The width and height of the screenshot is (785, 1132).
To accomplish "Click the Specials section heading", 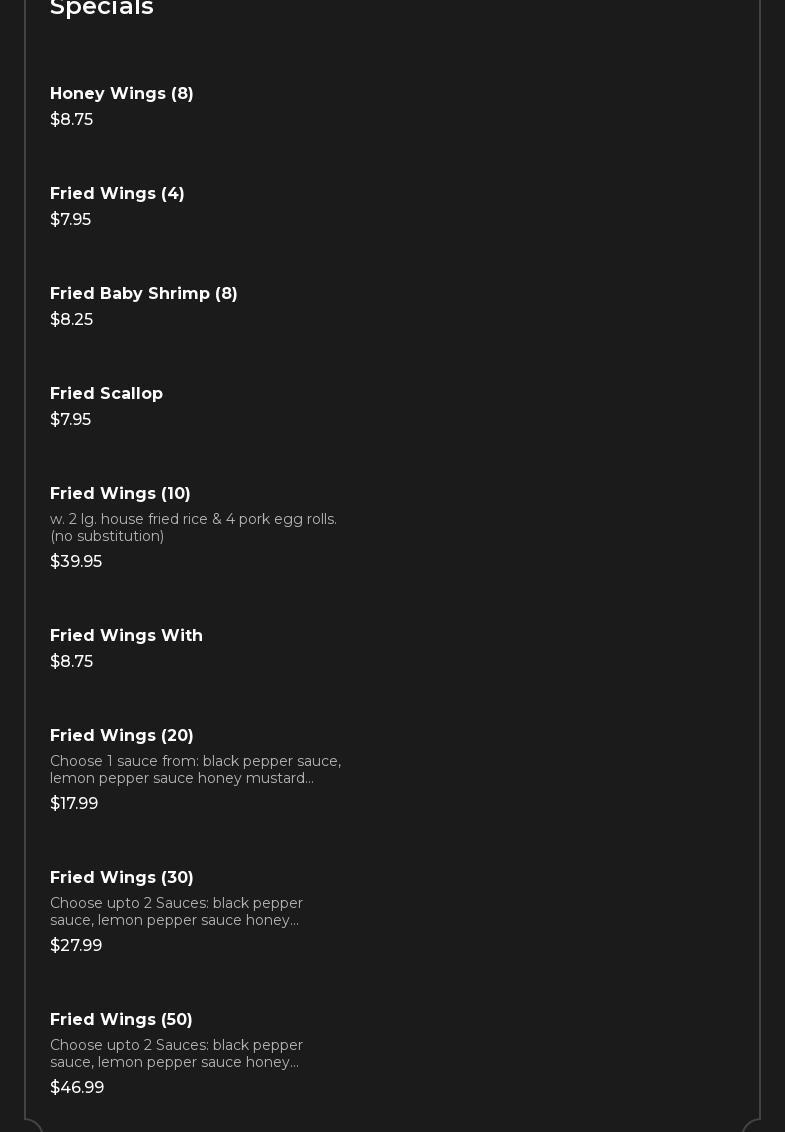I will coord(102,8).
